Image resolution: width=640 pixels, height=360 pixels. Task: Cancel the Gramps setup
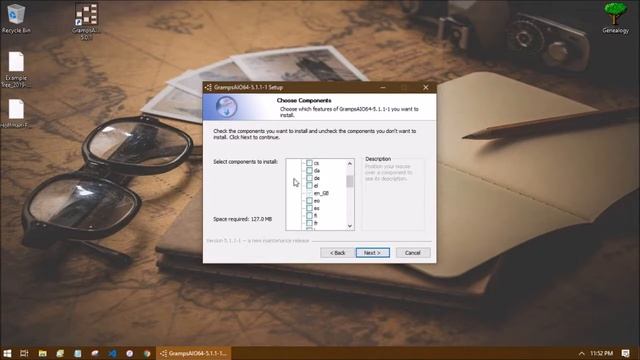click(413, 253)
